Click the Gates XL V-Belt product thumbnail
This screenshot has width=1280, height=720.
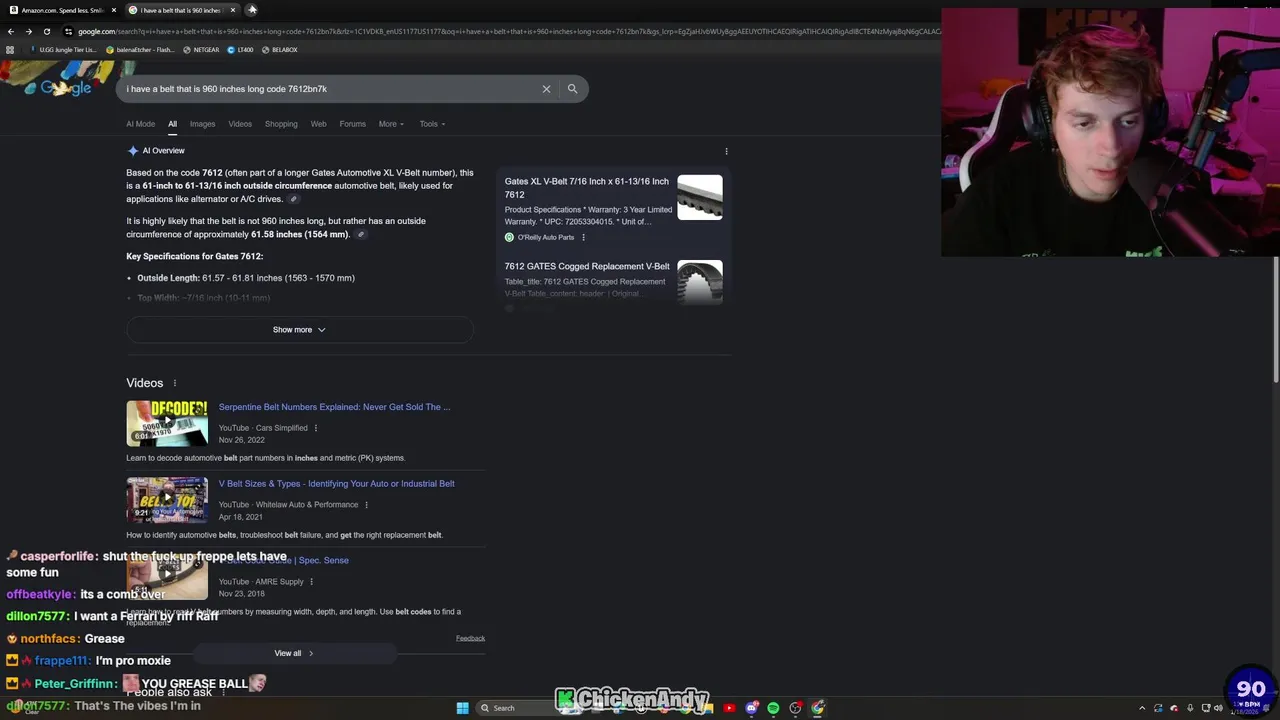click(x=700, y=198)
